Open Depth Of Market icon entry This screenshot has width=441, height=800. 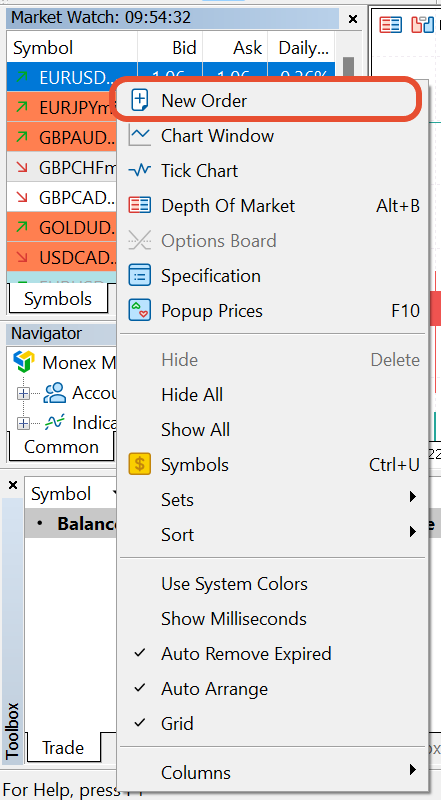139,206
